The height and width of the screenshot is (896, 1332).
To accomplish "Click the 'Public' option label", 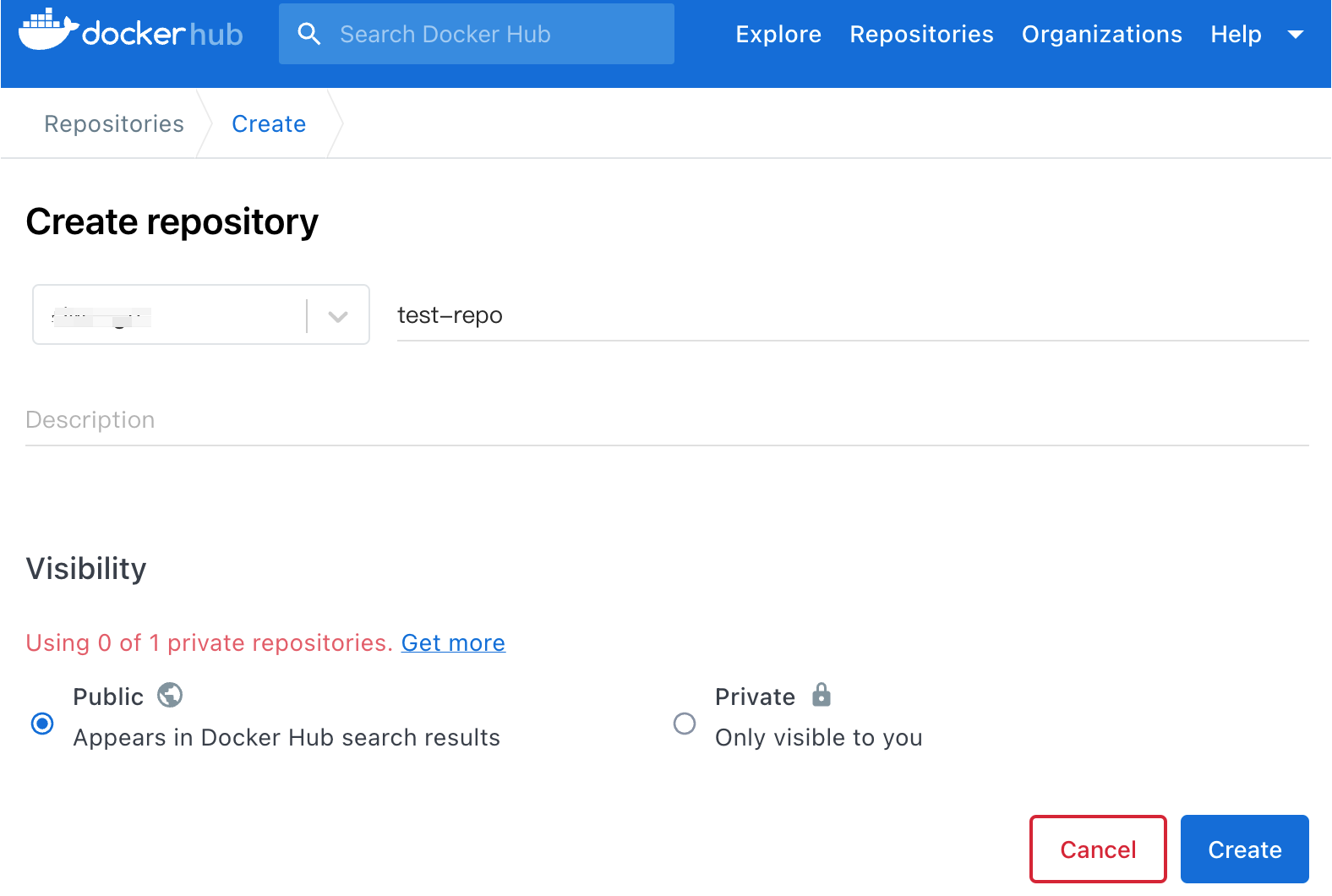I will click(108, 697).
